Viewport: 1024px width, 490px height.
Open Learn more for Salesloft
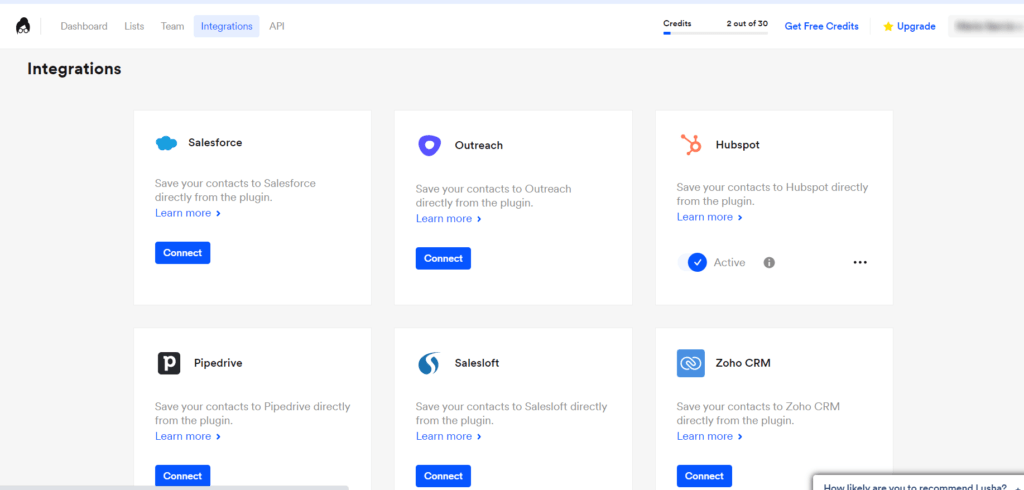click(448, 436)
